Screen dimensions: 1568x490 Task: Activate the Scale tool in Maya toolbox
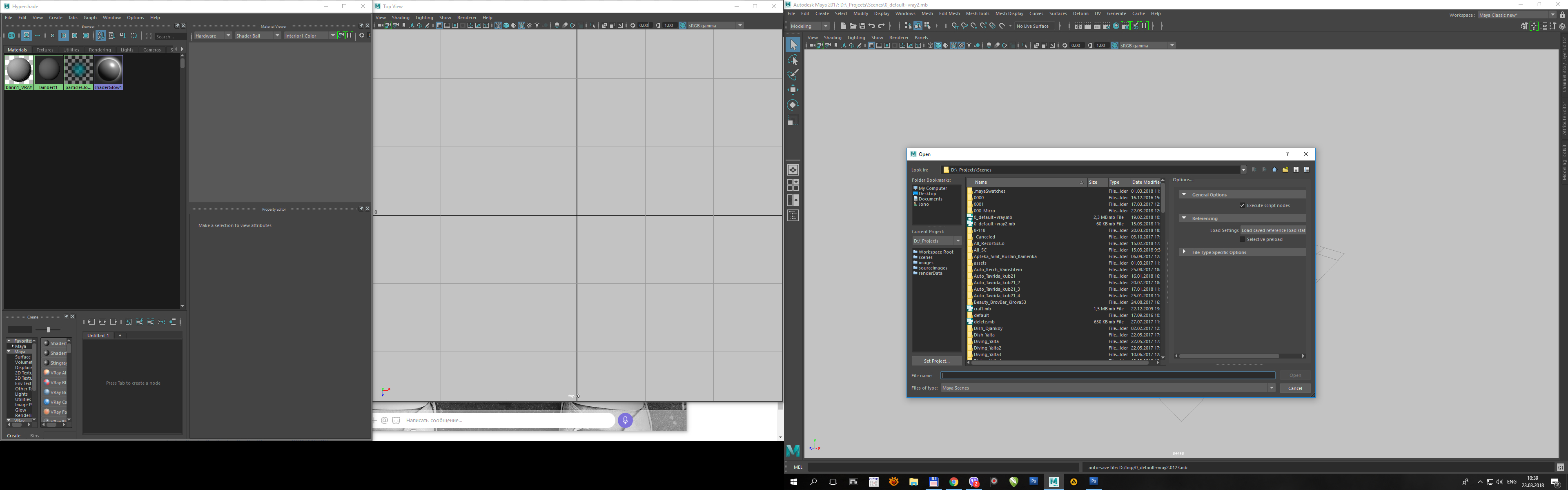(793, 121)
